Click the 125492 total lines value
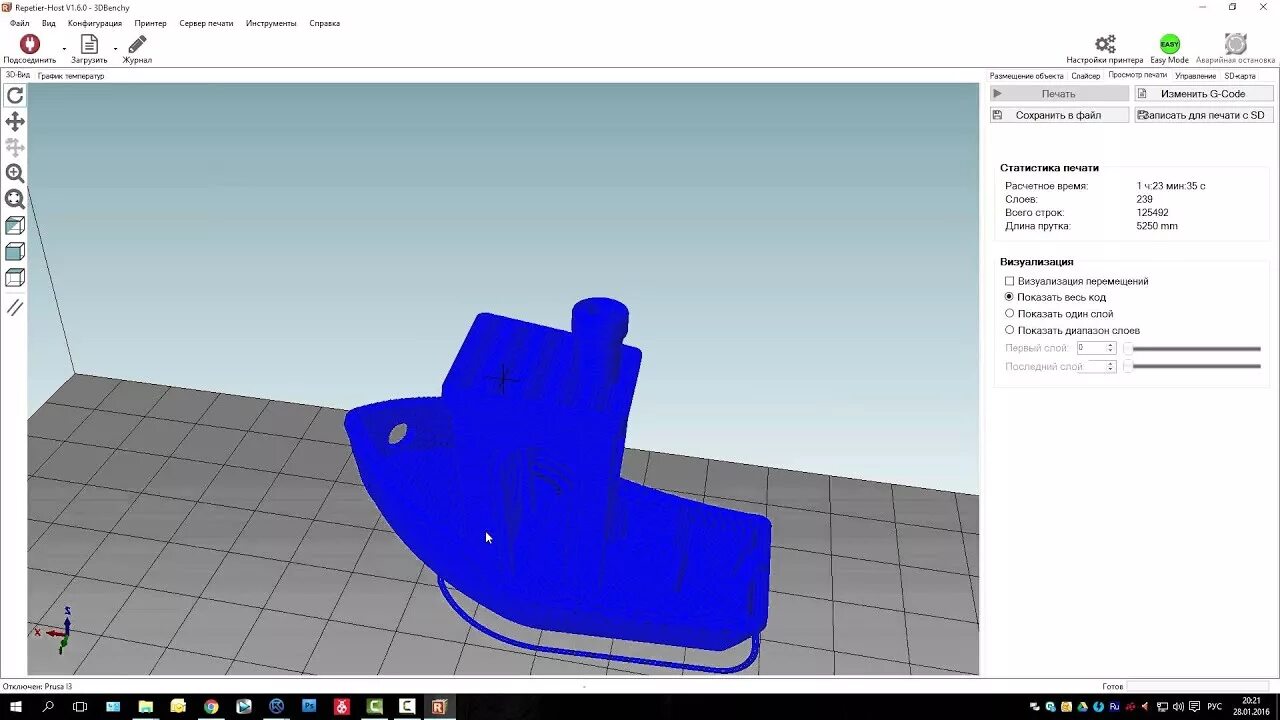Image resolution: width=1280 pixels, height=720 pixels. click(x=1152, y=213)
